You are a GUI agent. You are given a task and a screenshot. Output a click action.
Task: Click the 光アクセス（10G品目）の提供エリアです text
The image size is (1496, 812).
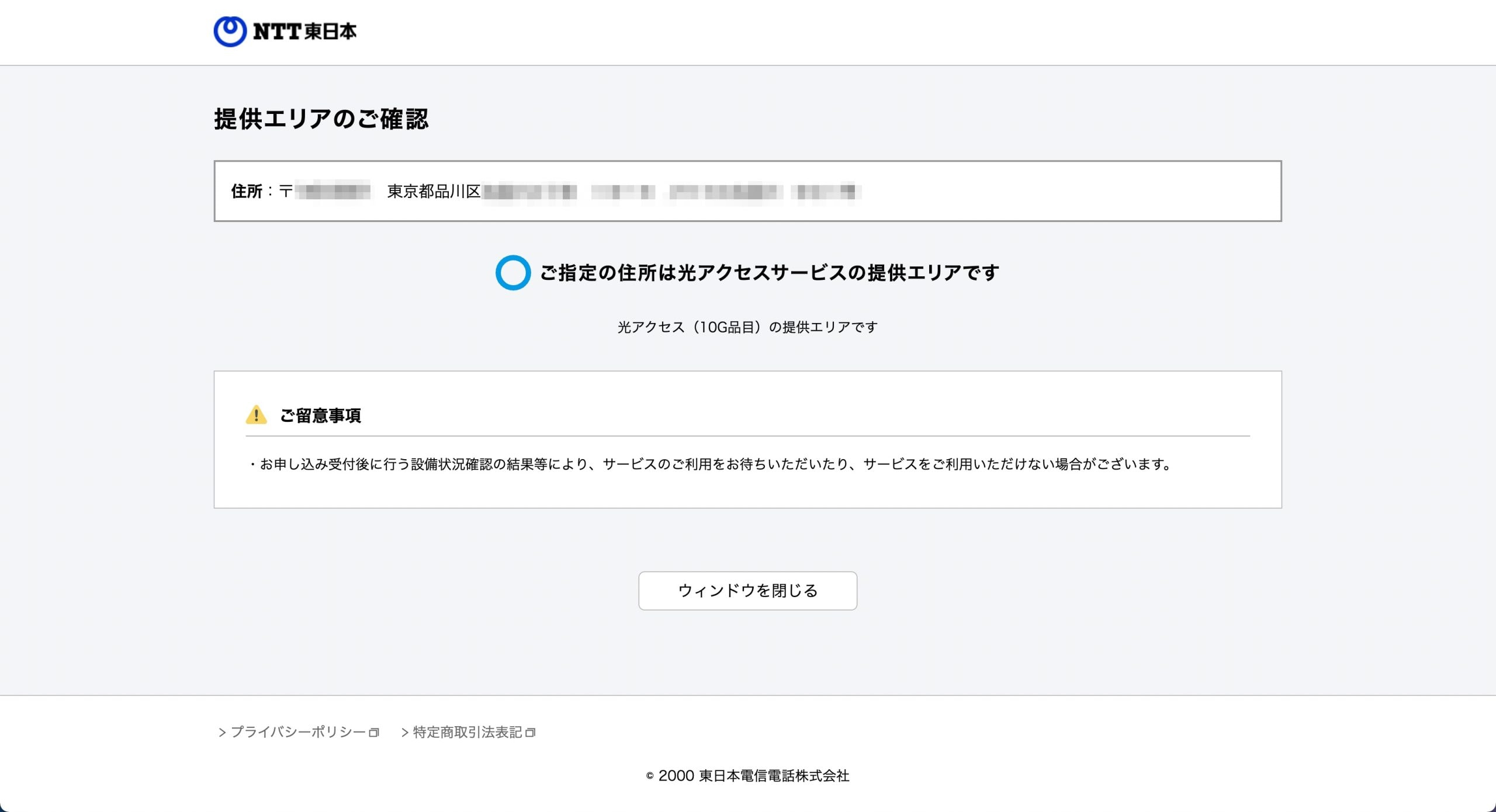coord(747,327)
